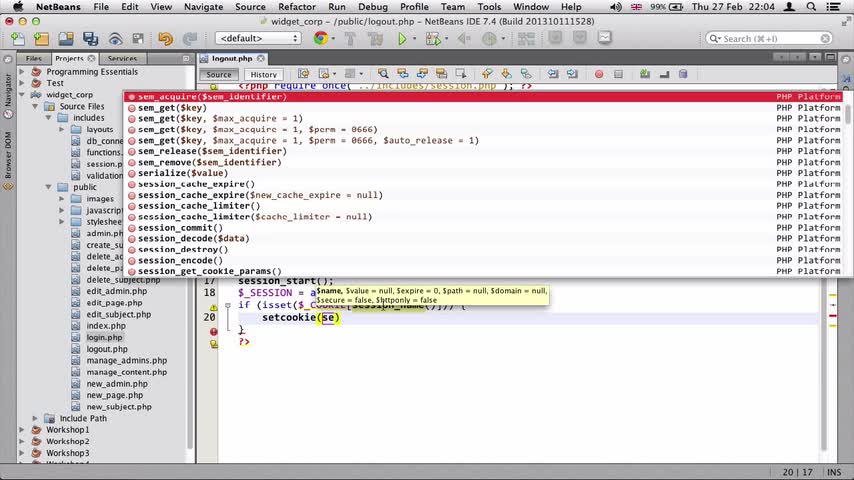Open the Run Project dropdown arrow
The height and width of the screenshot is (480, 854).
click(414, 39)
